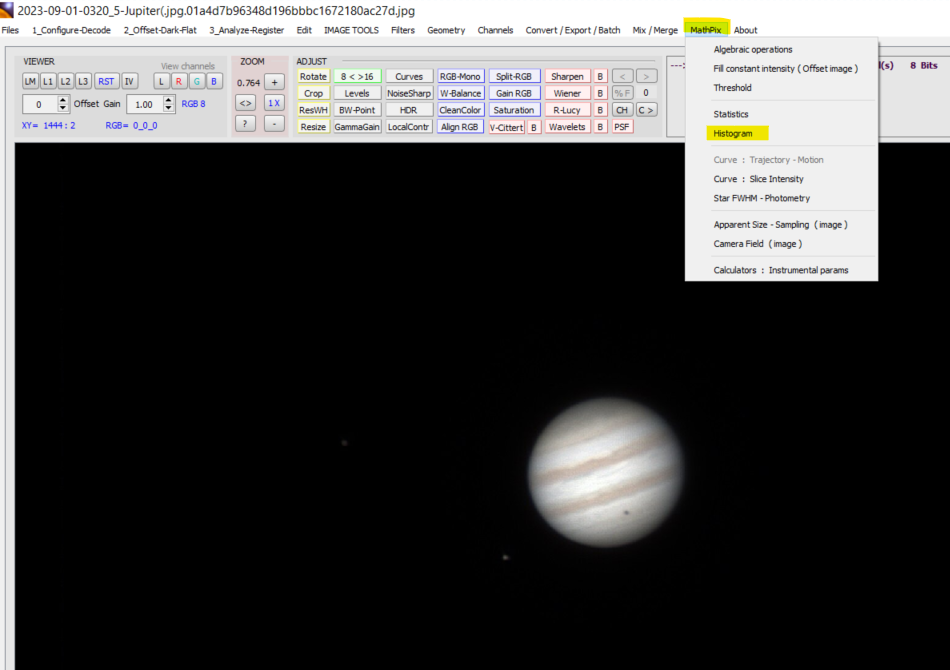Image resolution: width=950 pixels, height=670 pixels.
Task: Click the 8 < >16 bit conversion button
Action: click(357, 76)
